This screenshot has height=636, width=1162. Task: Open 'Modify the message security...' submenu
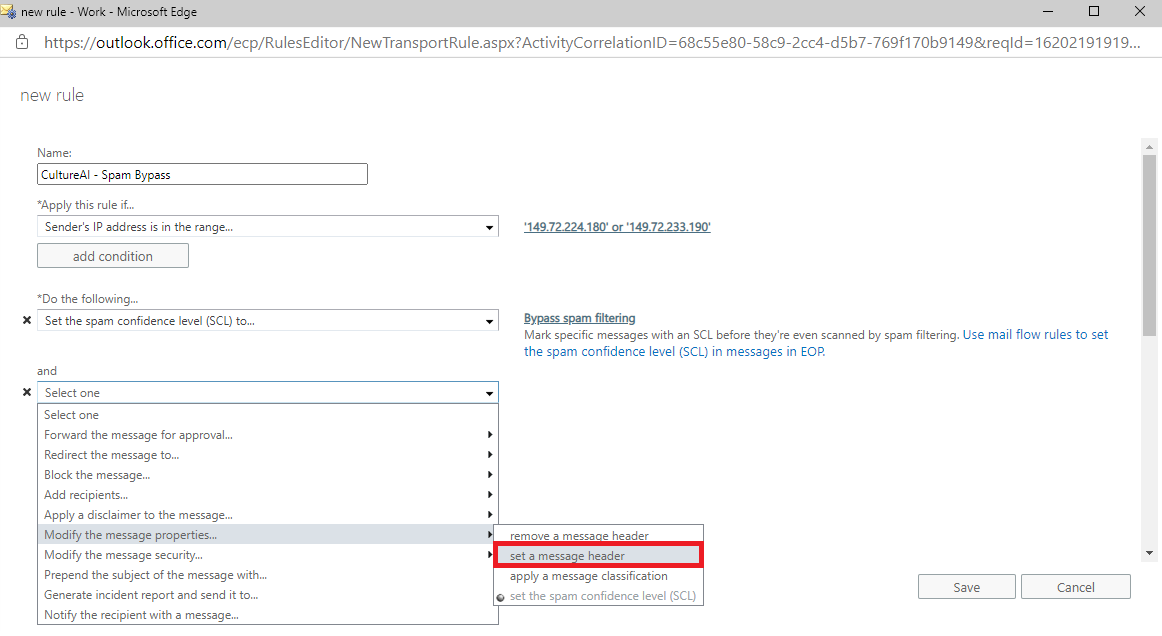268,555
